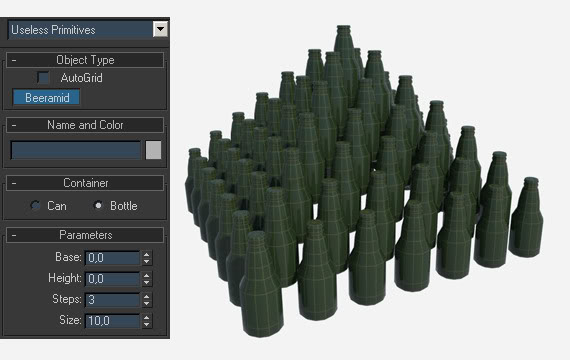Image resolution: width=570 pixels, height=360 pixels.
Task: Click the Beeramid object button
Action: click(47, 97)
